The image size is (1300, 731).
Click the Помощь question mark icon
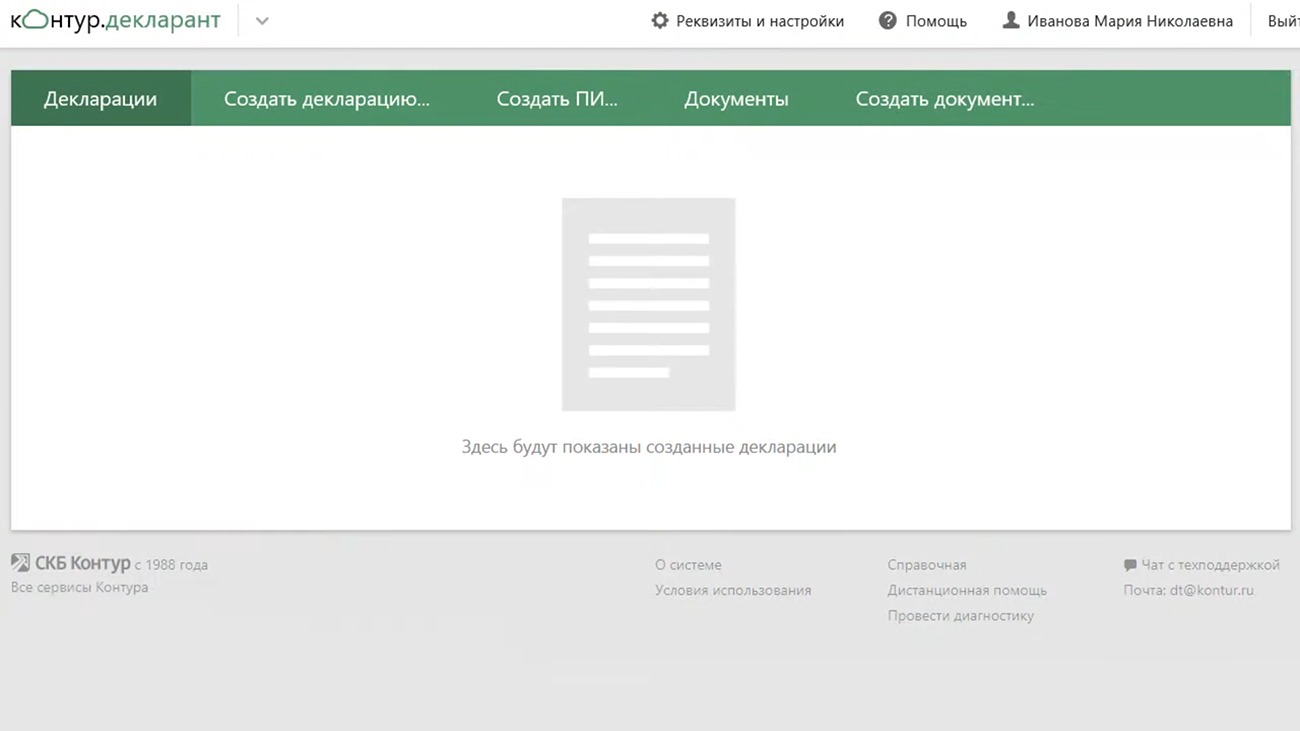coord(887,21)
